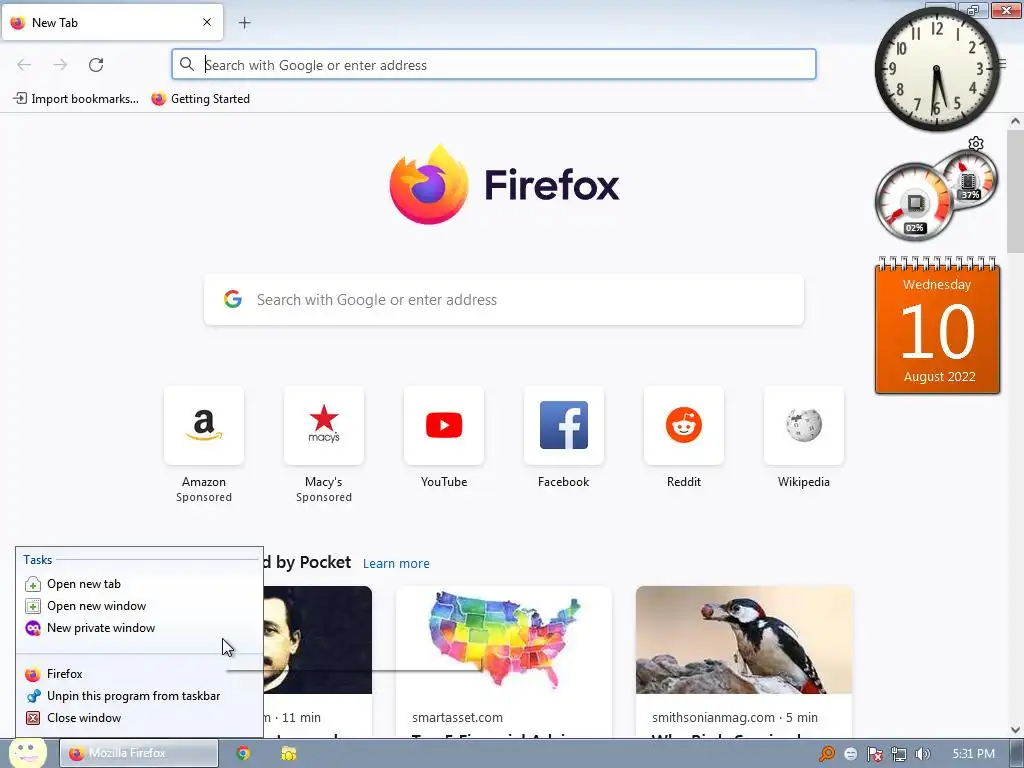This screenshot has height=768, width=1024.
Task: Open Google Chrome from taskbar
Action: pos(243,753)
